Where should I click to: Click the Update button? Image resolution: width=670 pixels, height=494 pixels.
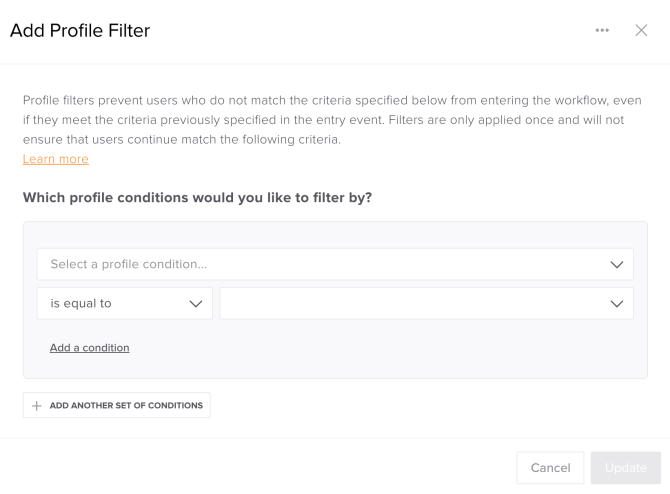pyautogui.click(x=625, y=468)
